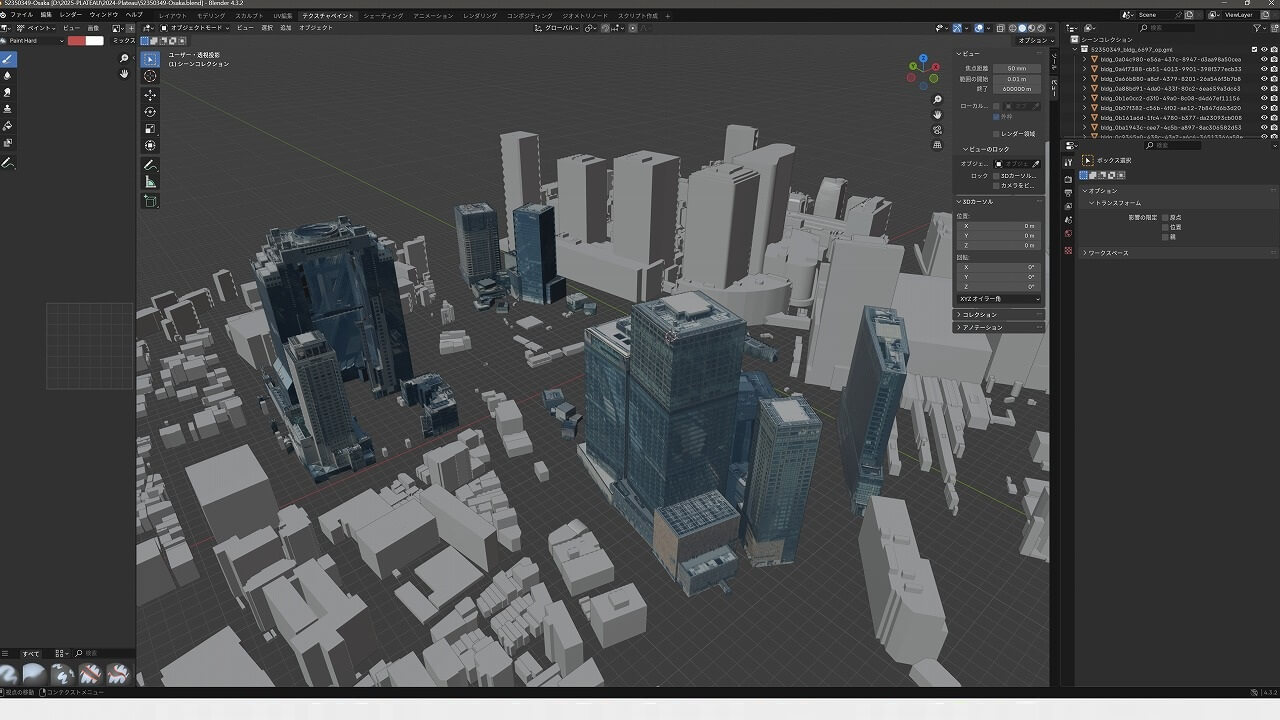Expand the コレクション panel
Viewport: 1280px width, 720px height.
[x=980, y=314]
